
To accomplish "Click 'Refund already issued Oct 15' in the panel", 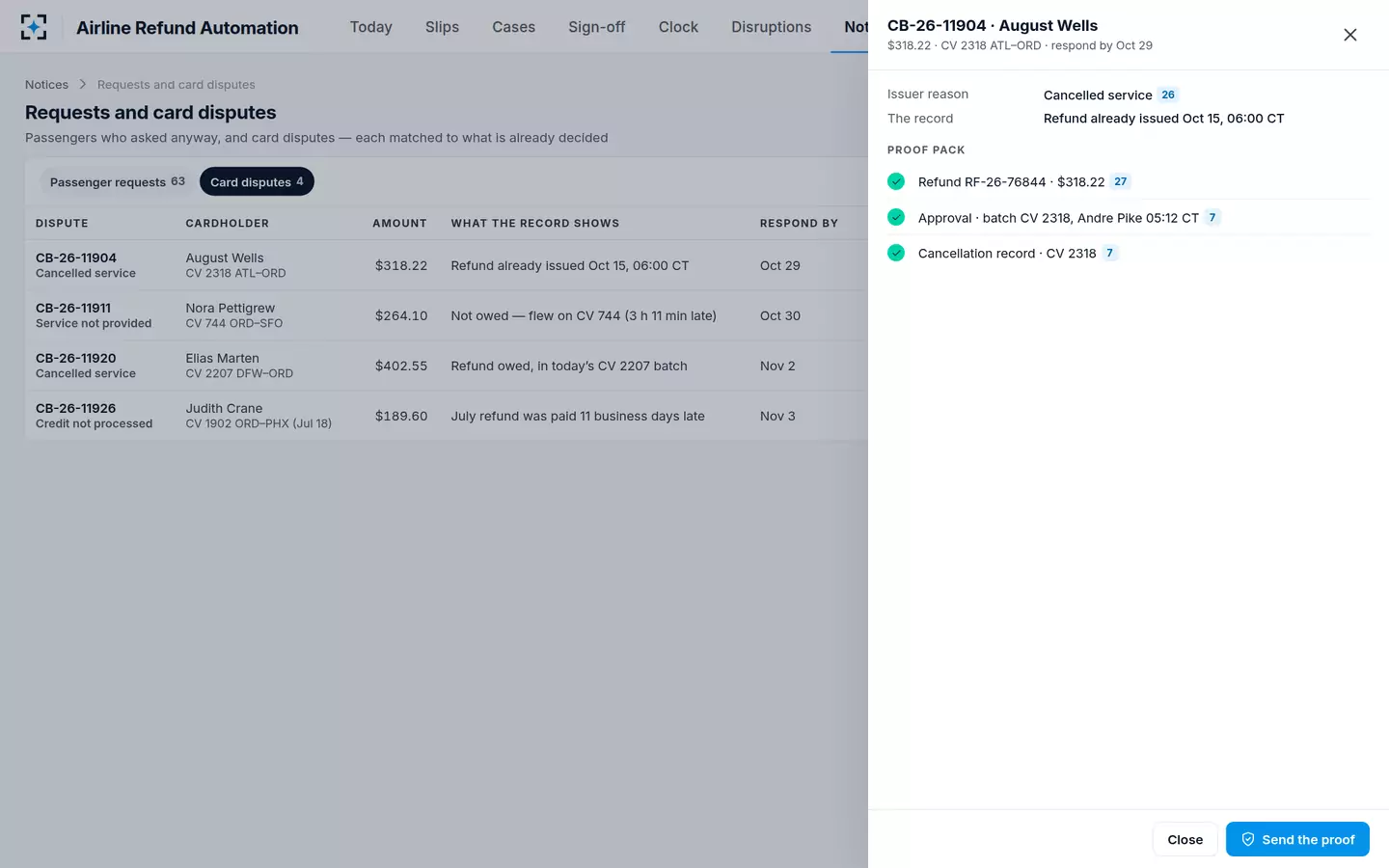I will [x=1163, y=119].
